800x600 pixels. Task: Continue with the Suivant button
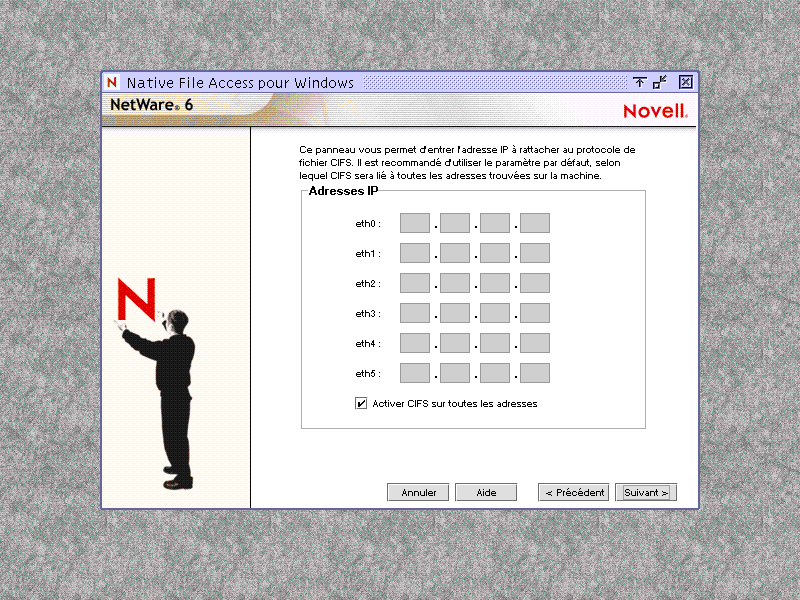[x=646, y=492]
